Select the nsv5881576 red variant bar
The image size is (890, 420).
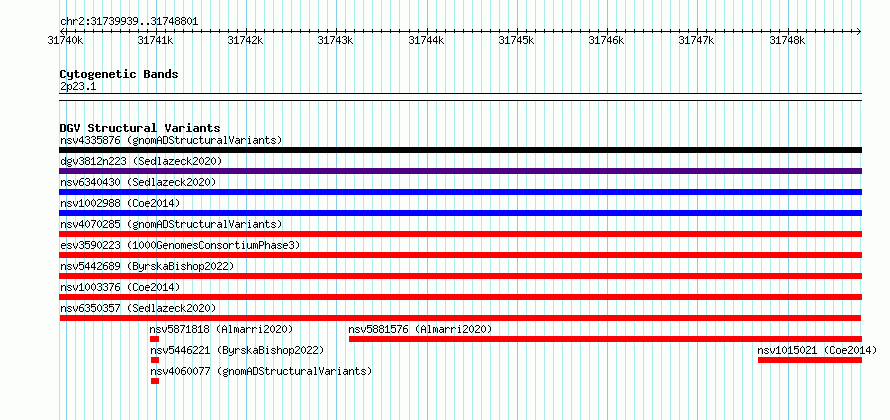point(605,339)
